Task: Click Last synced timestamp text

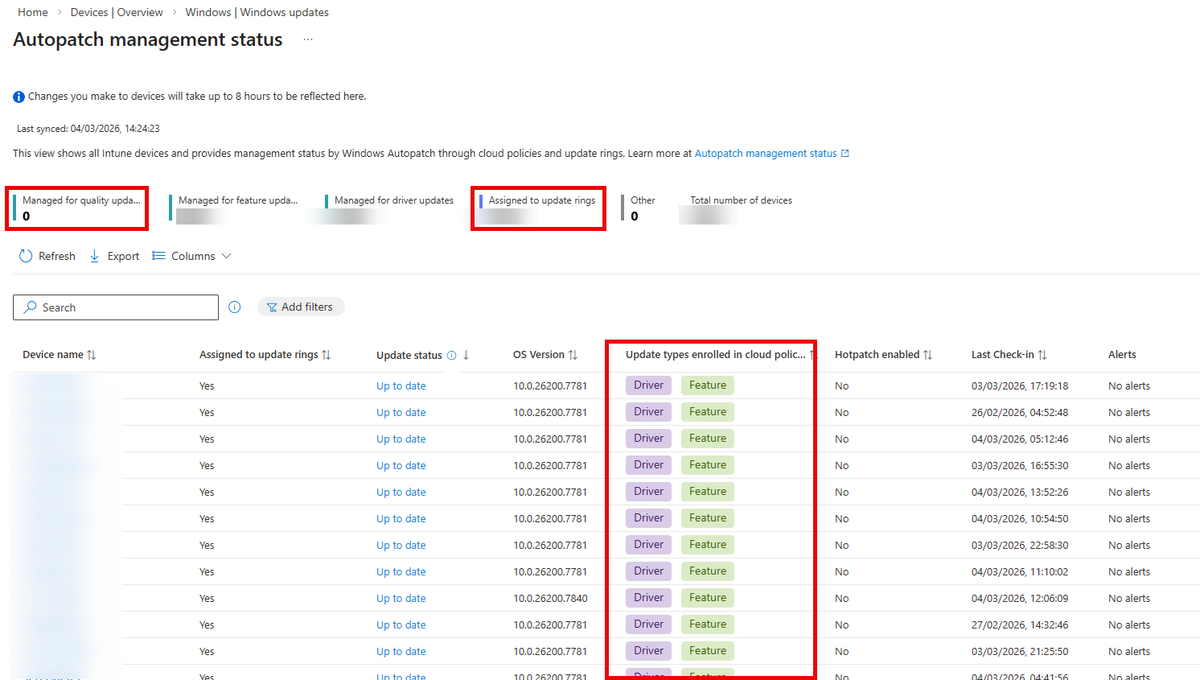Action: pos(88,128)
